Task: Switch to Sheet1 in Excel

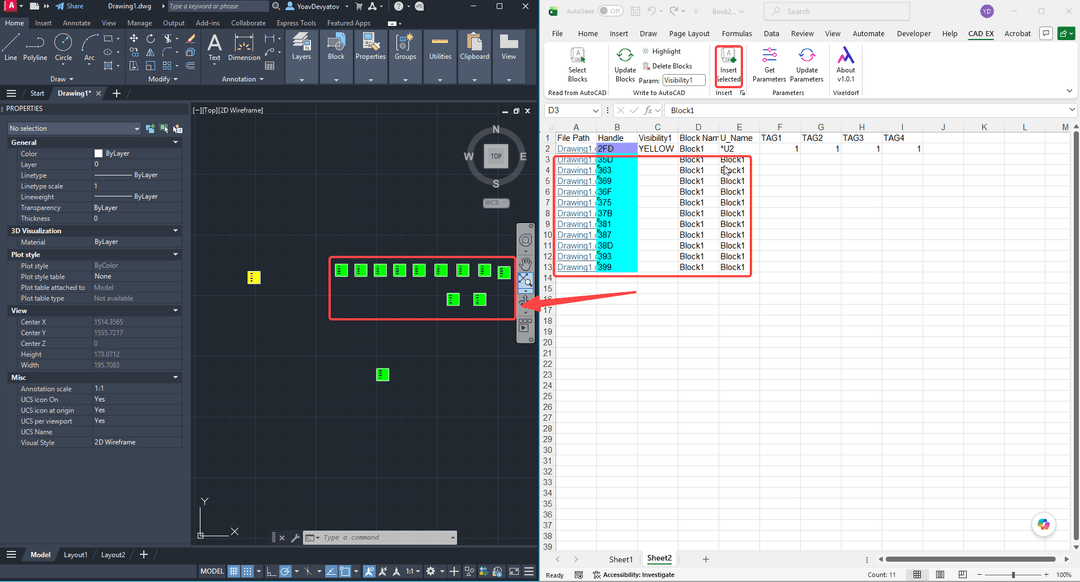Action: [x=621, y=559]
